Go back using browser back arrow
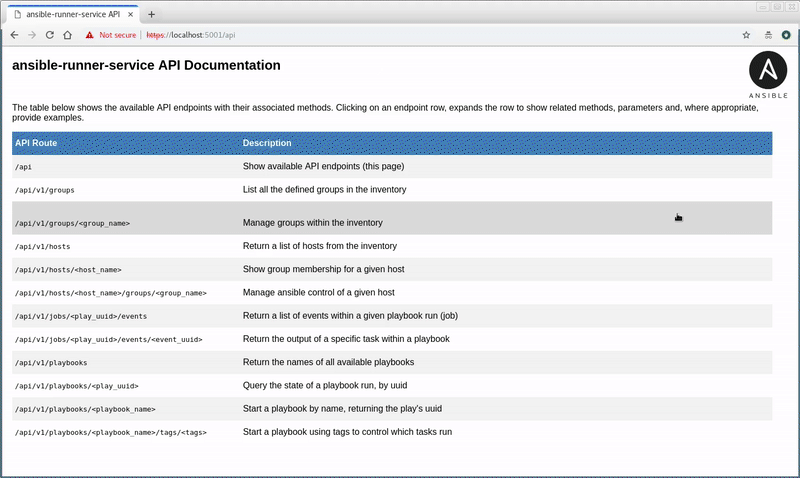This screenshot has width=800, height=478. [x=14, y=35]
